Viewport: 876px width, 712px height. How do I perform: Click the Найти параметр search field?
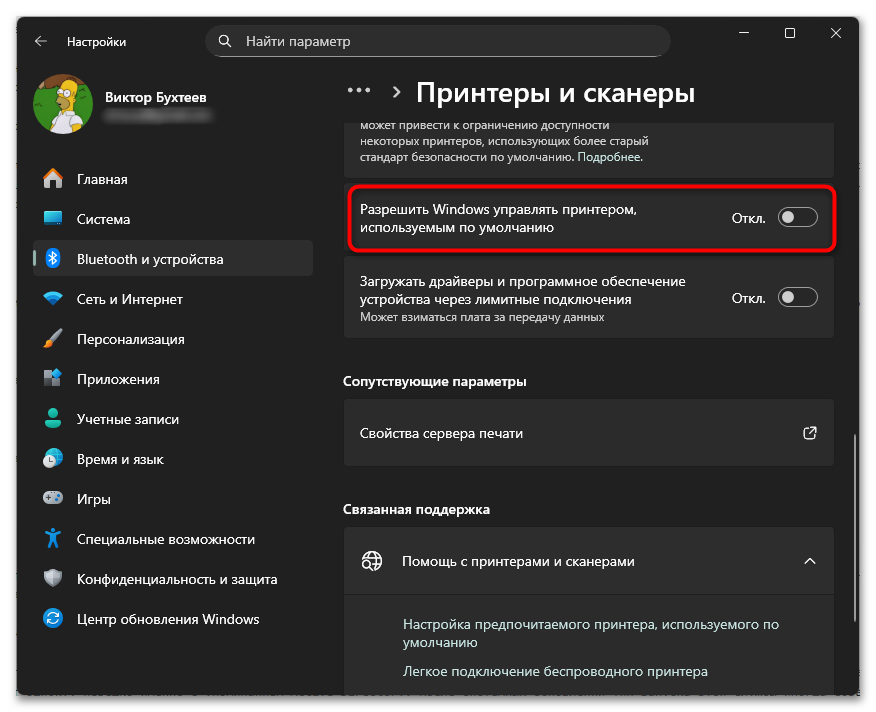pyautogui.click(x=438, y=41)
